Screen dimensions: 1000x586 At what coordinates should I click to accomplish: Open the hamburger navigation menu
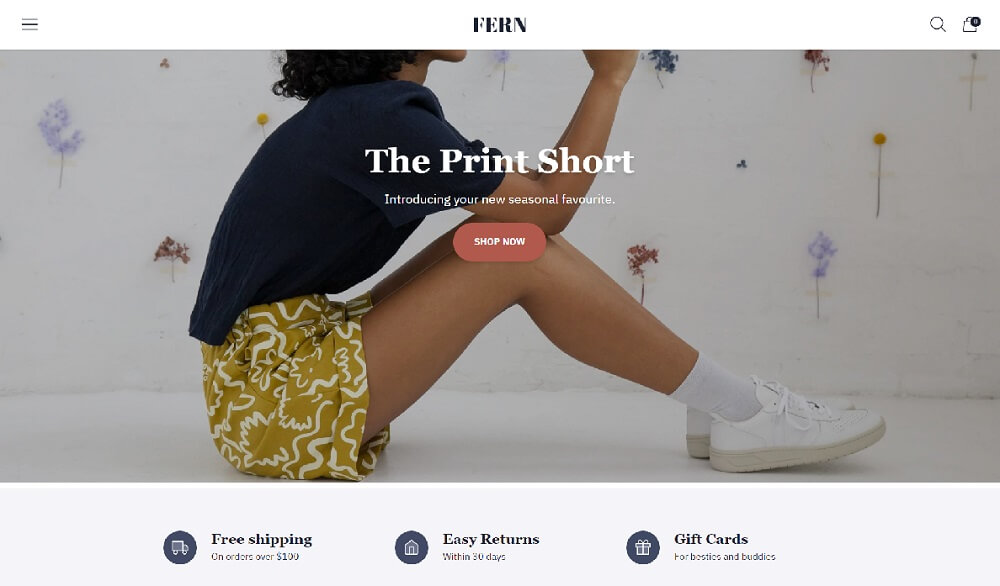click(x=30, y=25)
